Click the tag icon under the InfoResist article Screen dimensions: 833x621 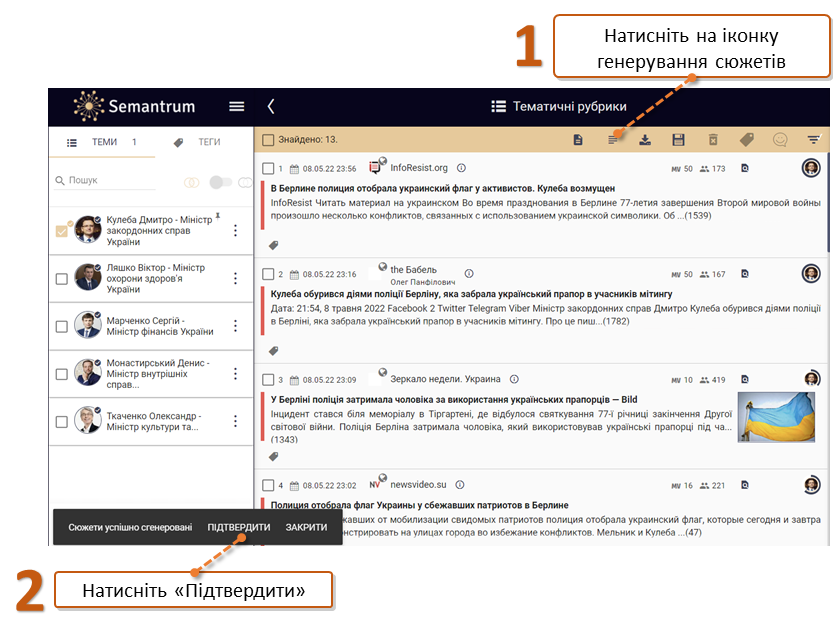pos(274,245)
